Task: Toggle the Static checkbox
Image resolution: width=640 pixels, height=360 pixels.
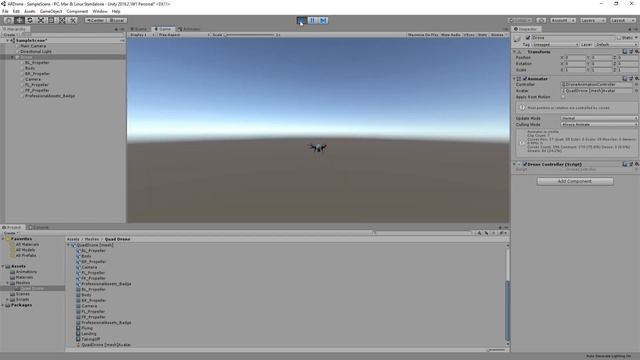Action: (619, 38)
